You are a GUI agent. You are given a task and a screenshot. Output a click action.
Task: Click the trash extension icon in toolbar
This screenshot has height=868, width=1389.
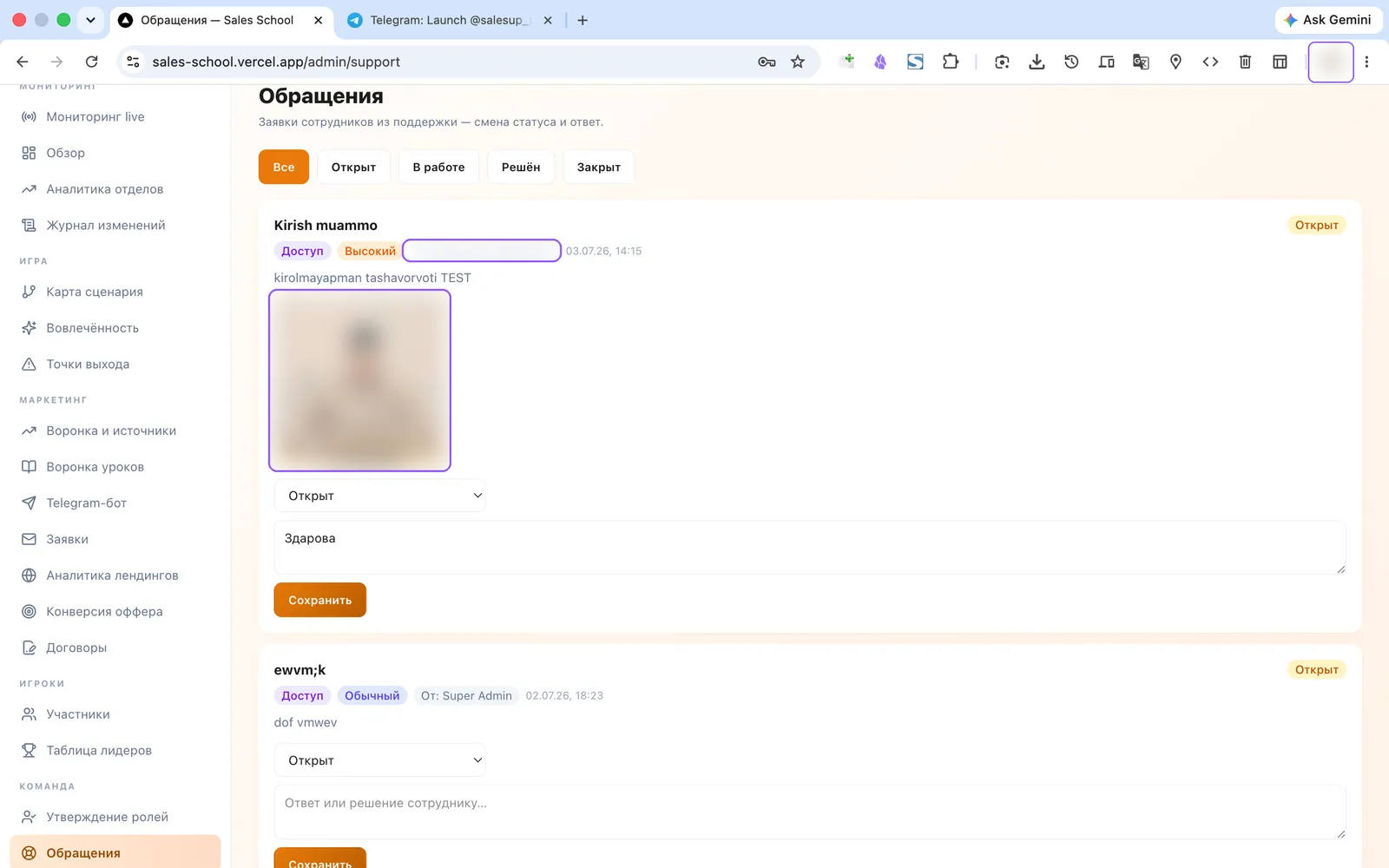[x=1245, y=62]
